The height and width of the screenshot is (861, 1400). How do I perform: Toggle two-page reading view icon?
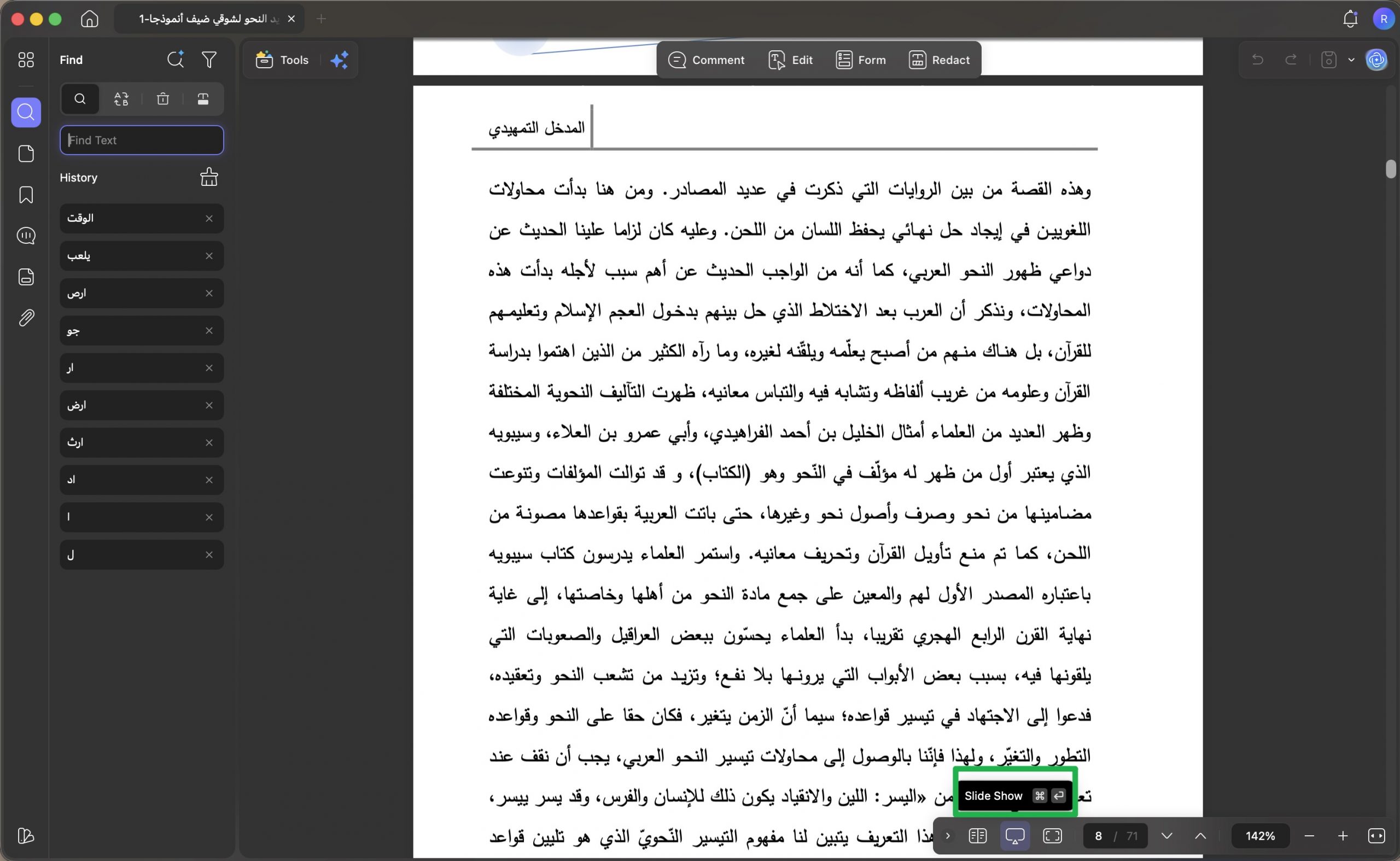[x=977, y=835]
